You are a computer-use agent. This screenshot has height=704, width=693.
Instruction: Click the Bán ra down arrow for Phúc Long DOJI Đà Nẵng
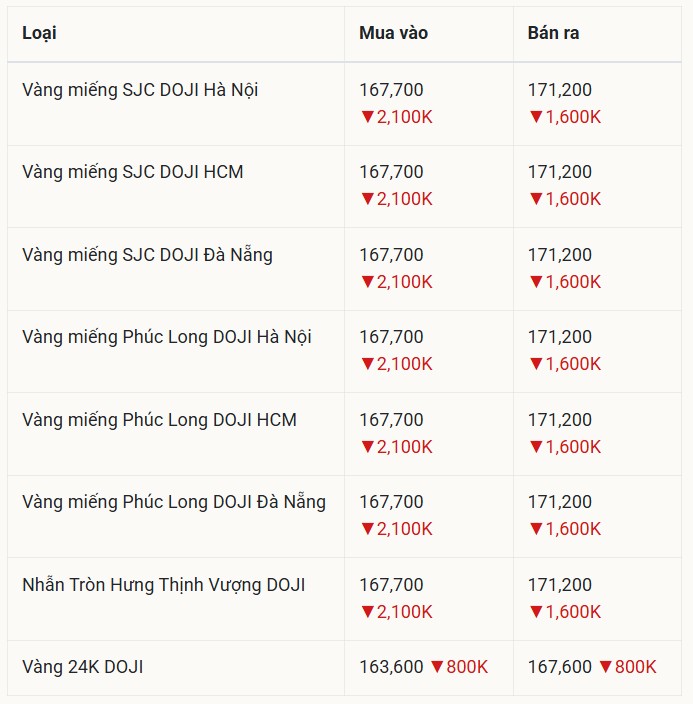coord(535,530)
